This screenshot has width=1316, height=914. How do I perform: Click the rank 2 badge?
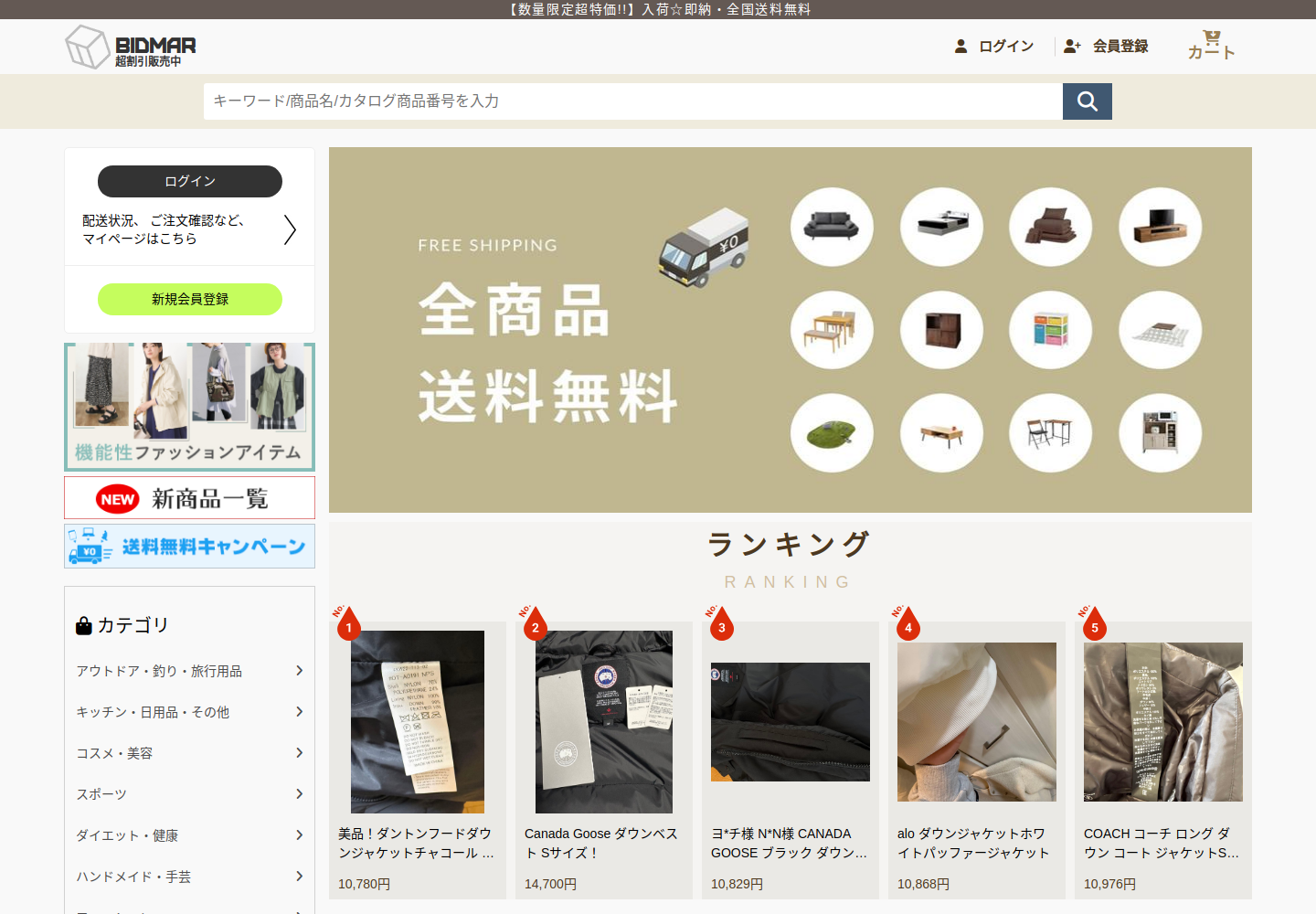pyautogui.click(x=534, y=623)
